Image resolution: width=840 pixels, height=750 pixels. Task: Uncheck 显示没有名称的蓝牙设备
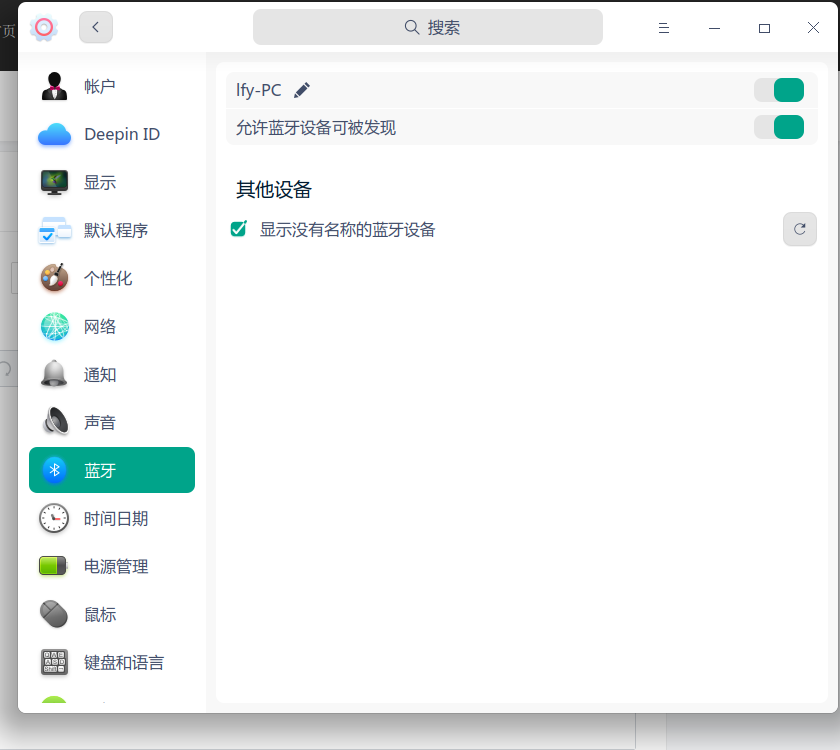[x=238, y=228]
